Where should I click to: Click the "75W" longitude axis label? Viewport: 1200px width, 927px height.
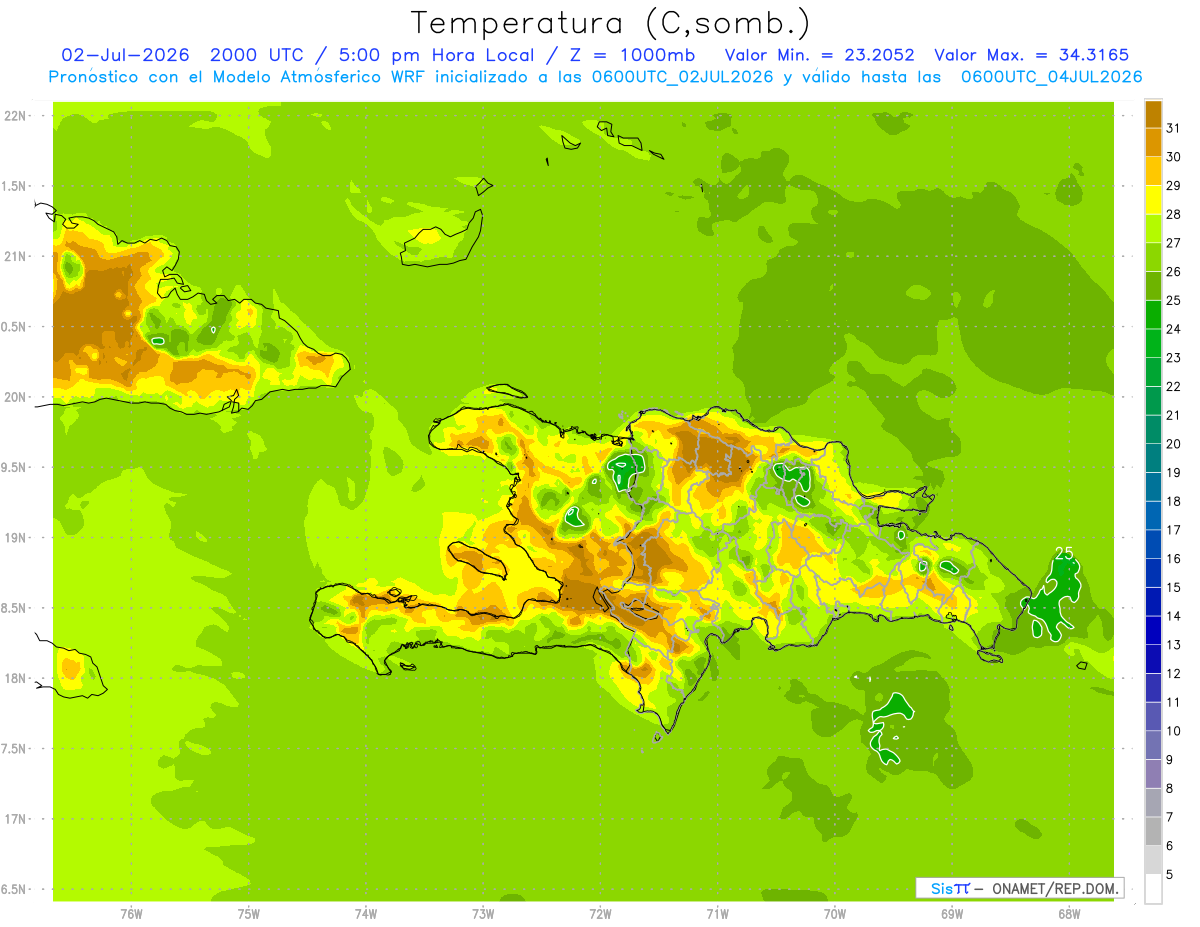click(249, 914)
